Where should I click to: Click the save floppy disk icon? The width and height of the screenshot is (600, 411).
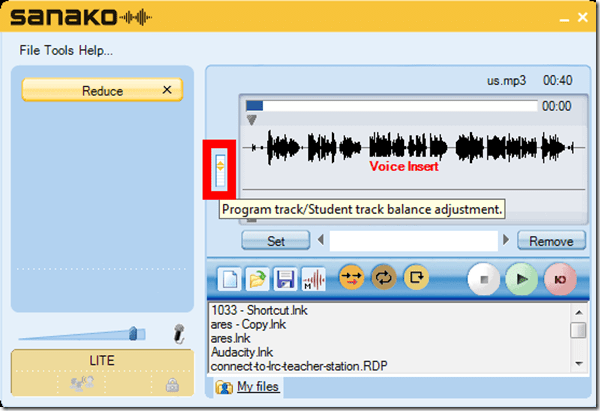tap(285, 279)
